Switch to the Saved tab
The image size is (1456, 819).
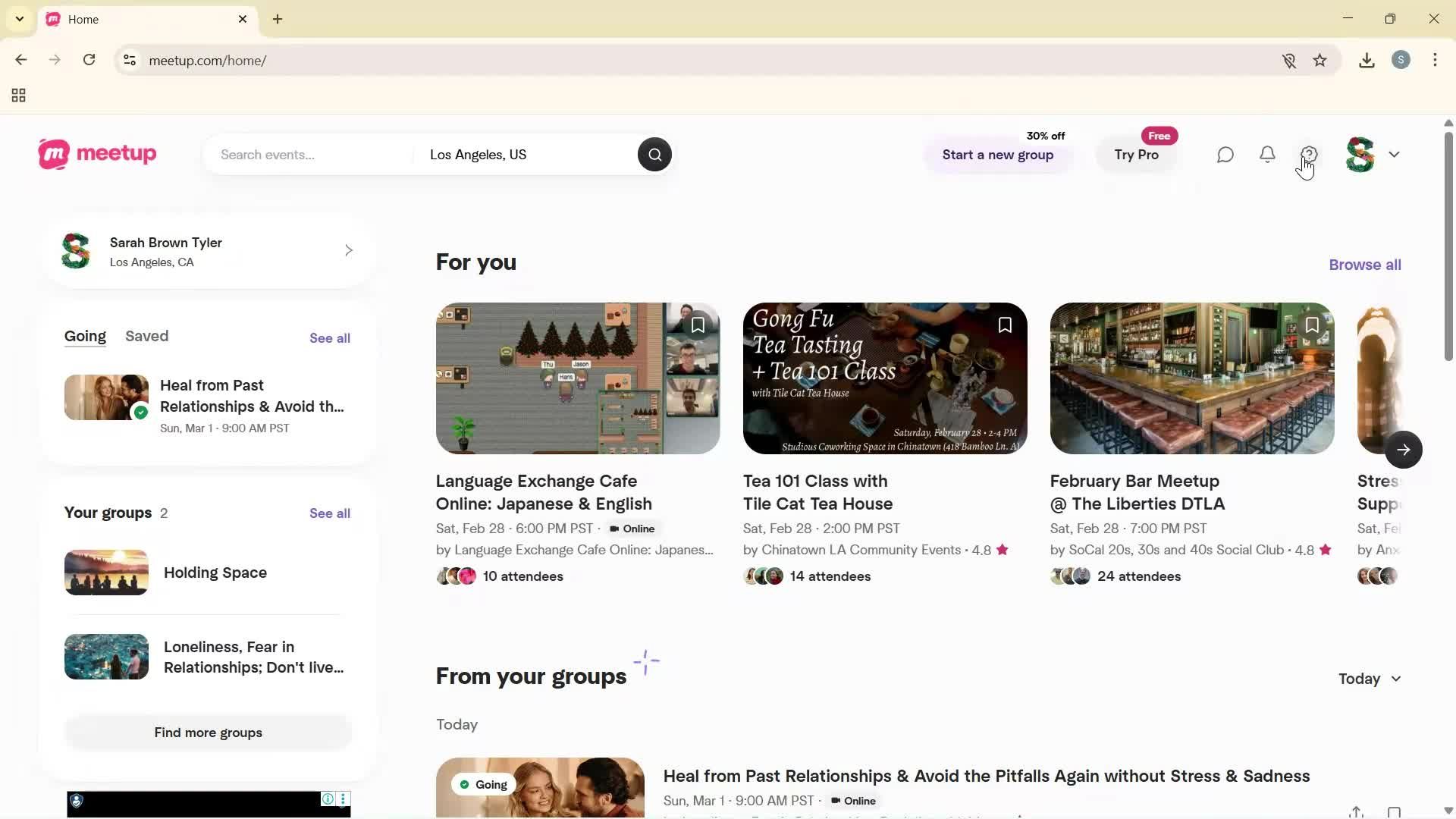click(x=146, y=336)
